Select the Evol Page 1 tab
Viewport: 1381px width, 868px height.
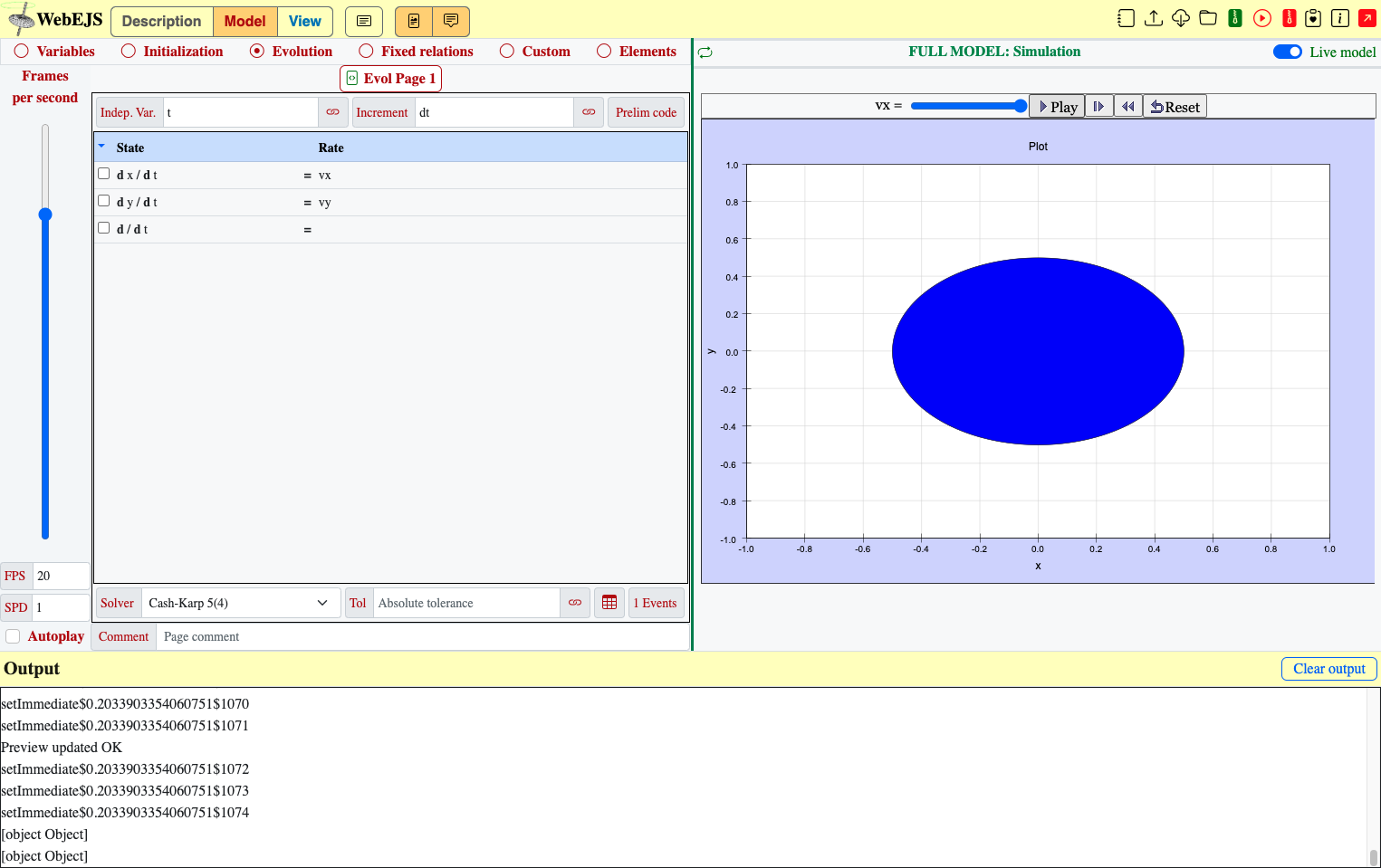tap(391, 79)
